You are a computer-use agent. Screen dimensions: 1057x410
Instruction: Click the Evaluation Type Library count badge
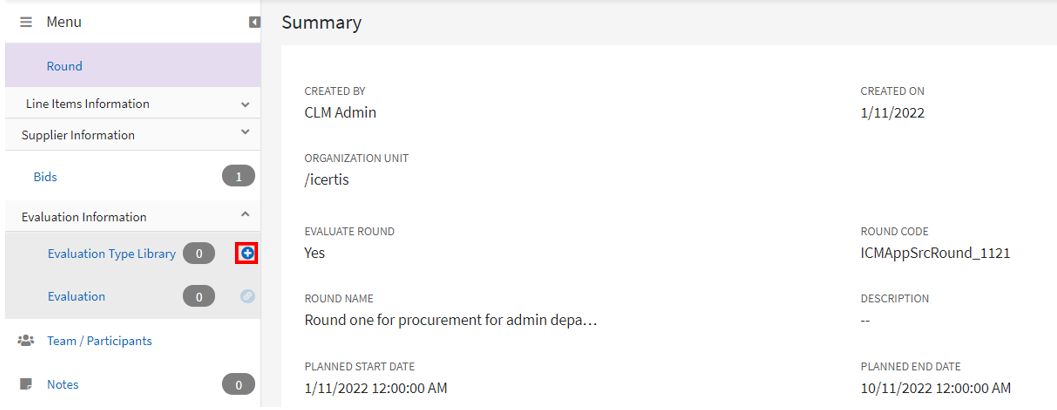(x=199, y=254)
